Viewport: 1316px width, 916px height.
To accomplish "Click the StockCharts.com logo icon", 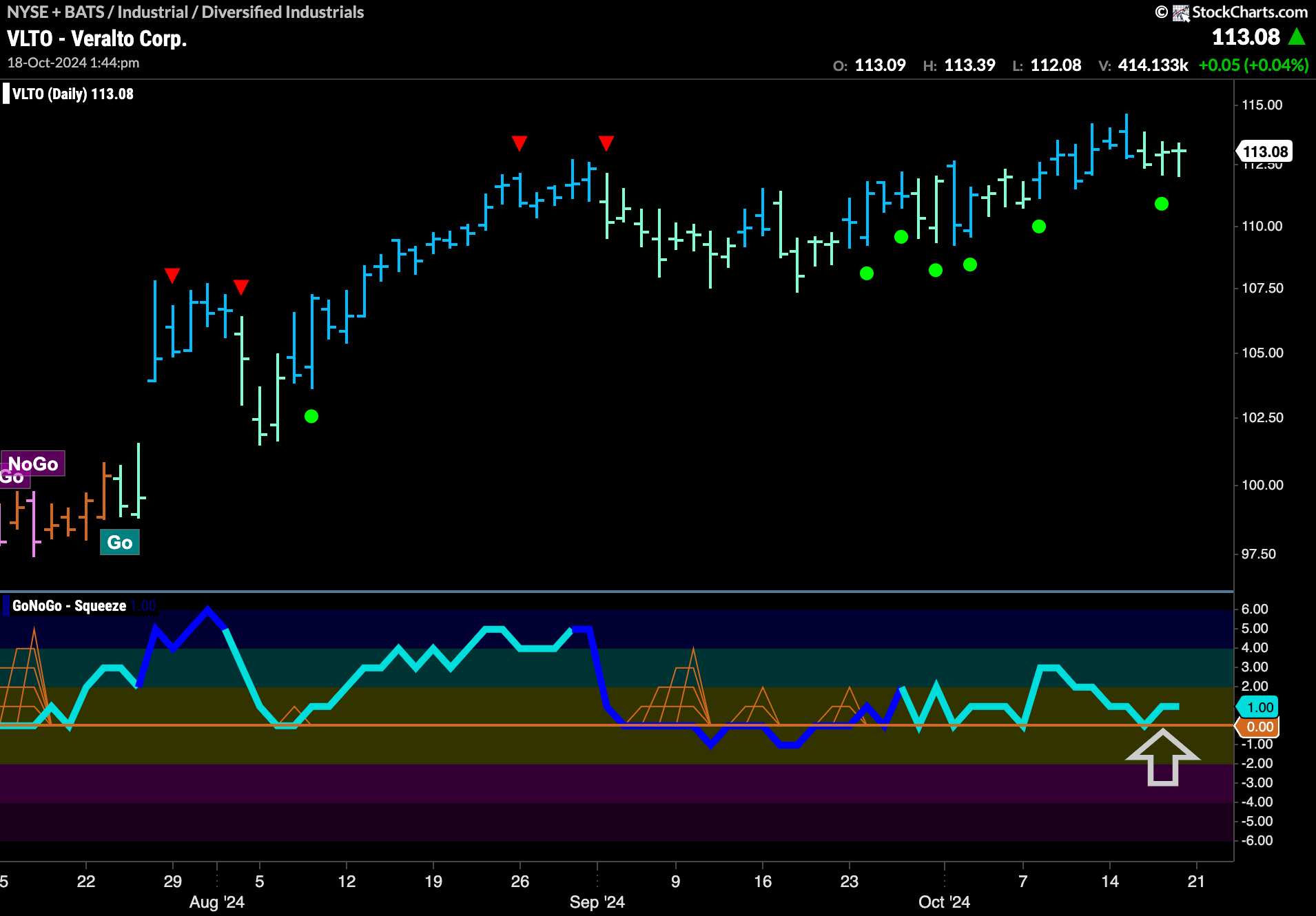I will pos(1181,12).
